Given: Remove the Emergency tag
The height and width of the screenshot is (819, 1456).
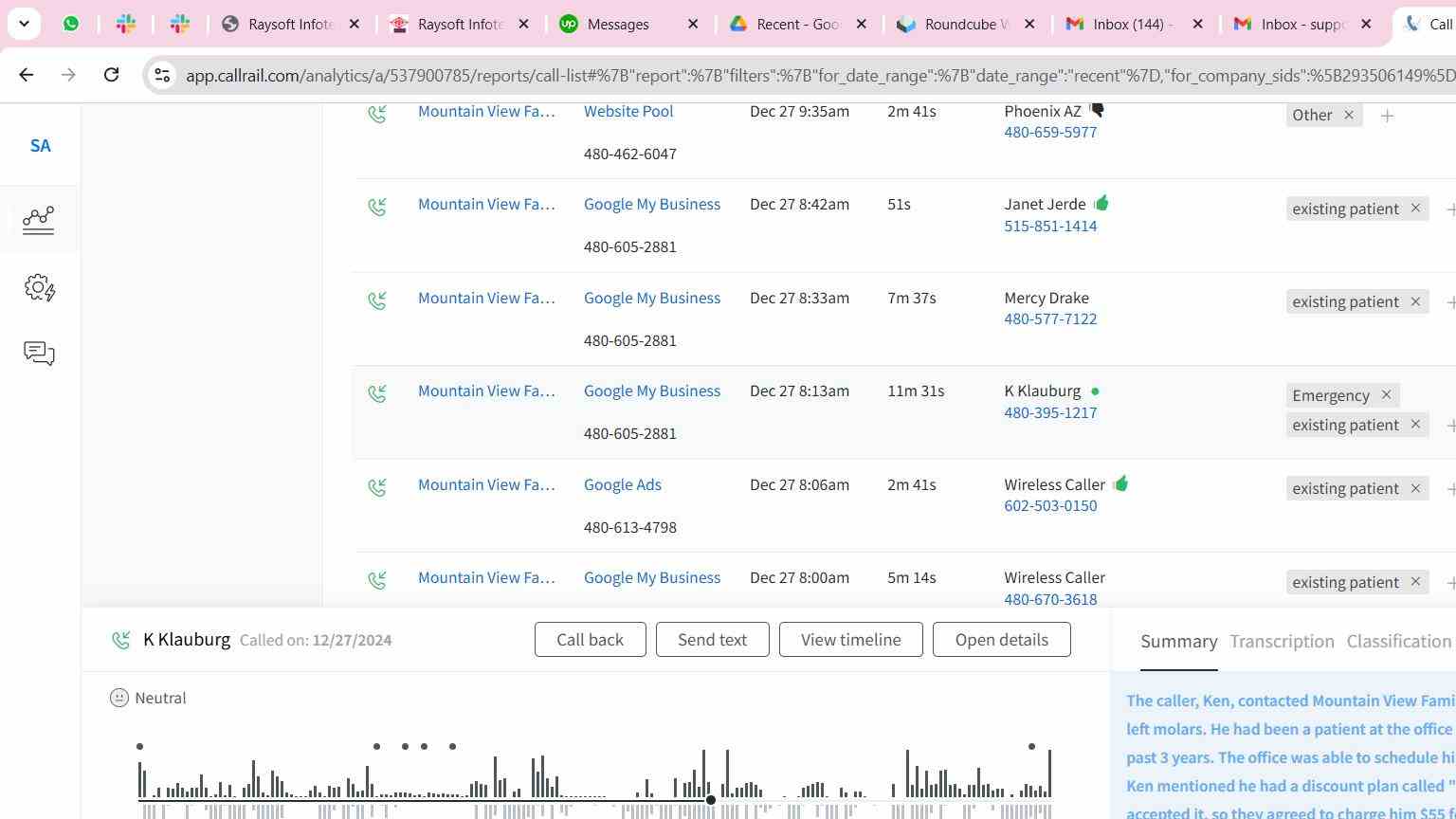Looking at the screenshot, I should (1386, 394).
